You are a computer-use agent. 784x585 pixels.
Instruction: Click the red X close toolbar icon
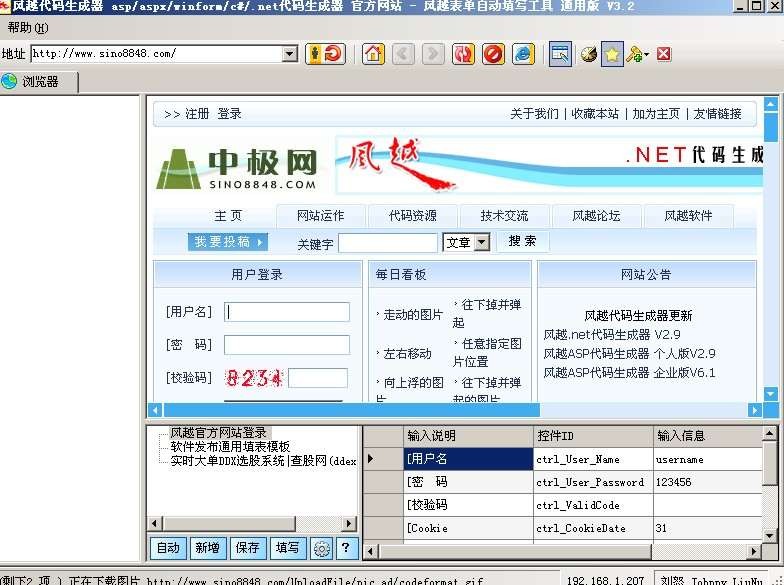pos(664,54)
